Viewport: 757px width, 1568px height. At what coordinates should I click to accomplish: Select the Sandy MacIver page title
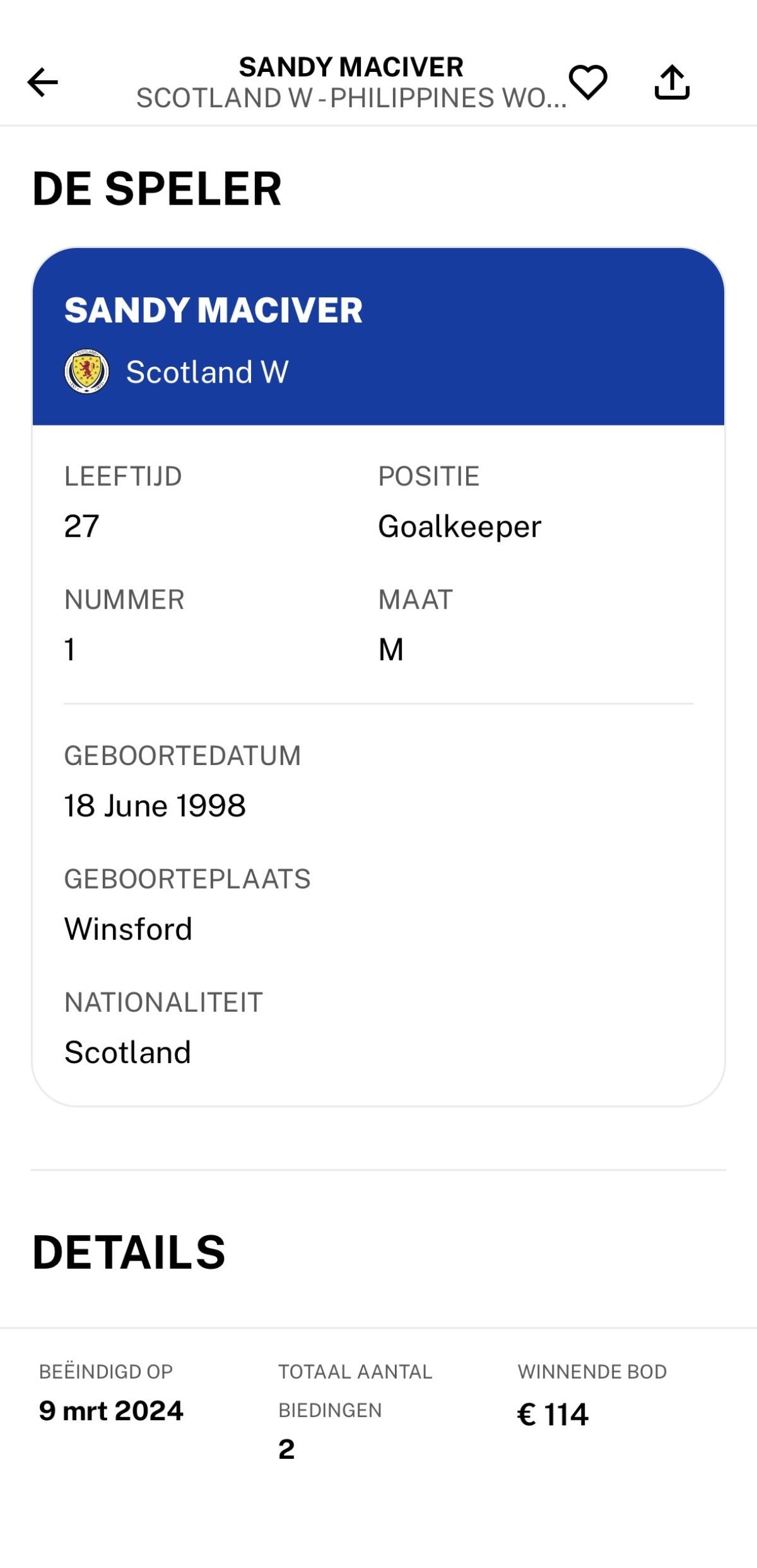(x=351, y=67)
